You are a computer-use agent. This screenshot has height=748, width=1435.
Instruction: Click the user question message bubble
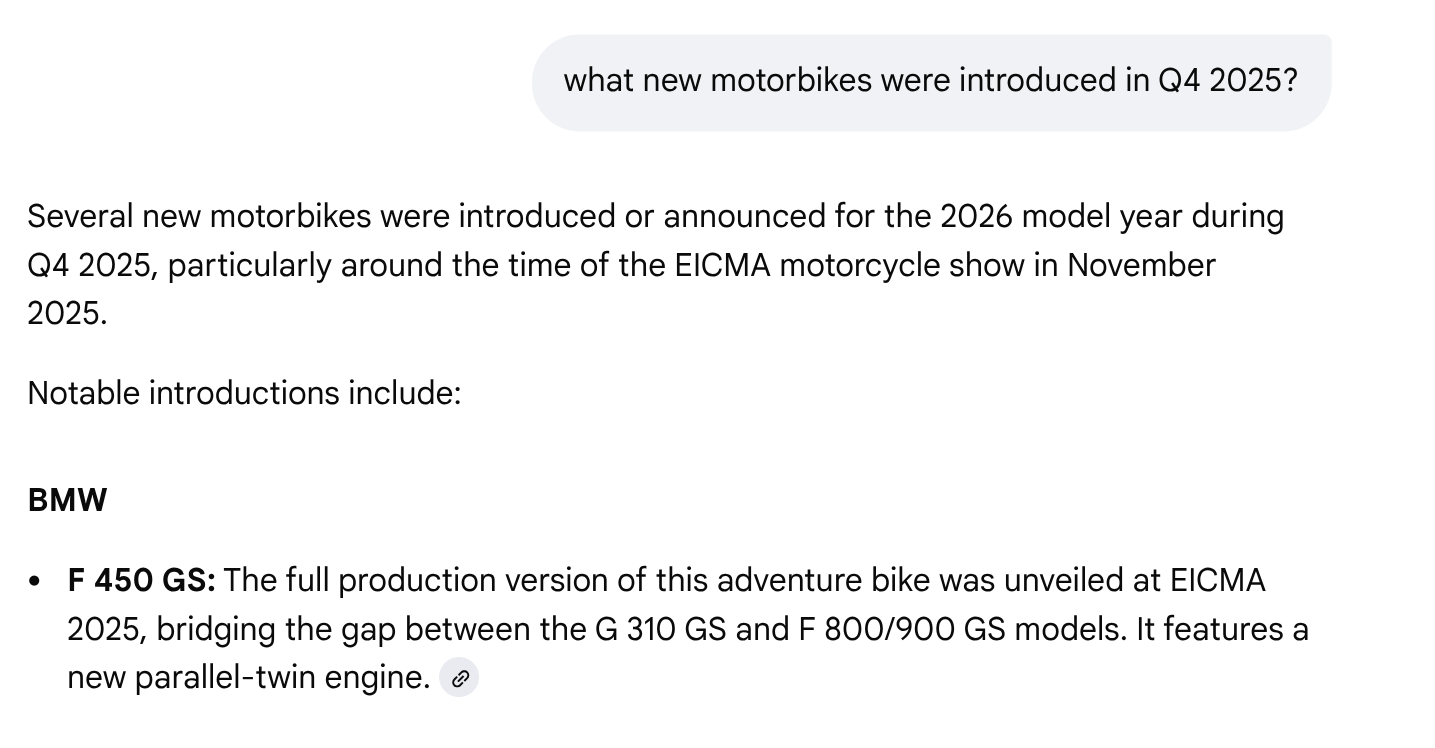tap(930, 82)
